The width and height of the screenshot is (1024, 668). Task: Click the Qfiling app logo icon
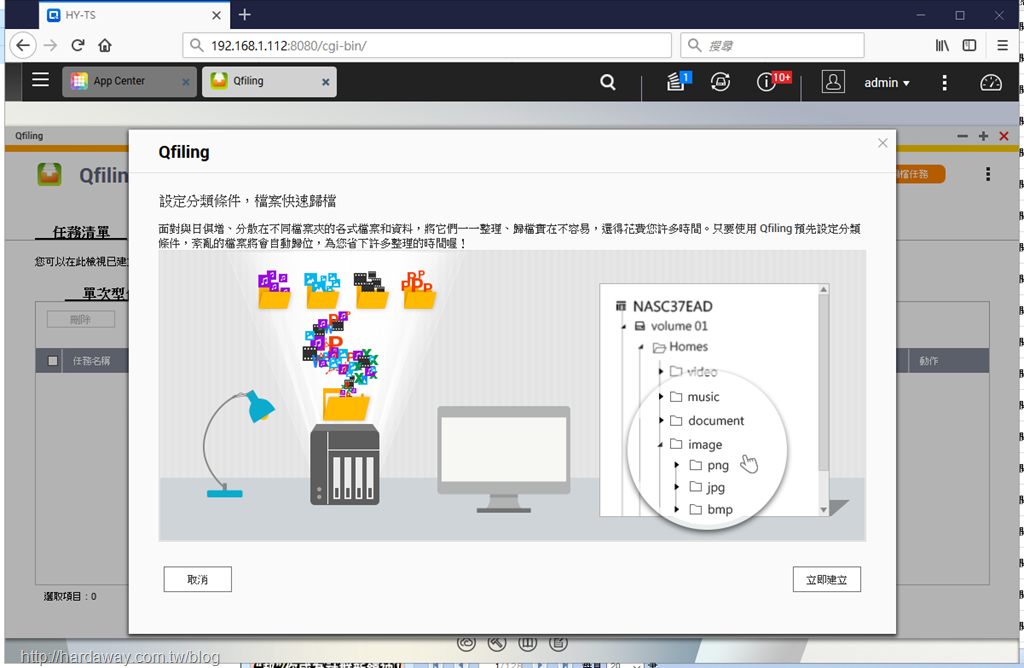(x=50, y=174)
